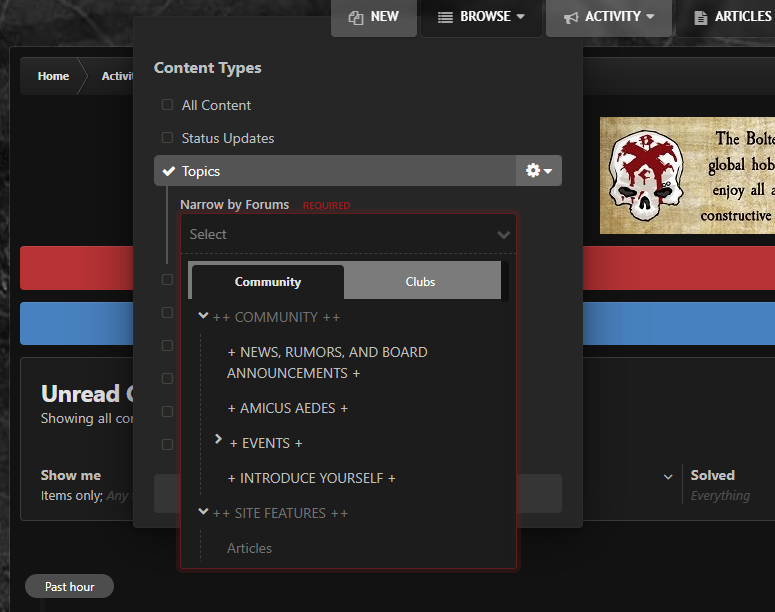Screen dimensions: 775x612
Task: Select + INTRODUCE YOURSELF + forum
Action: coord(311,479)
